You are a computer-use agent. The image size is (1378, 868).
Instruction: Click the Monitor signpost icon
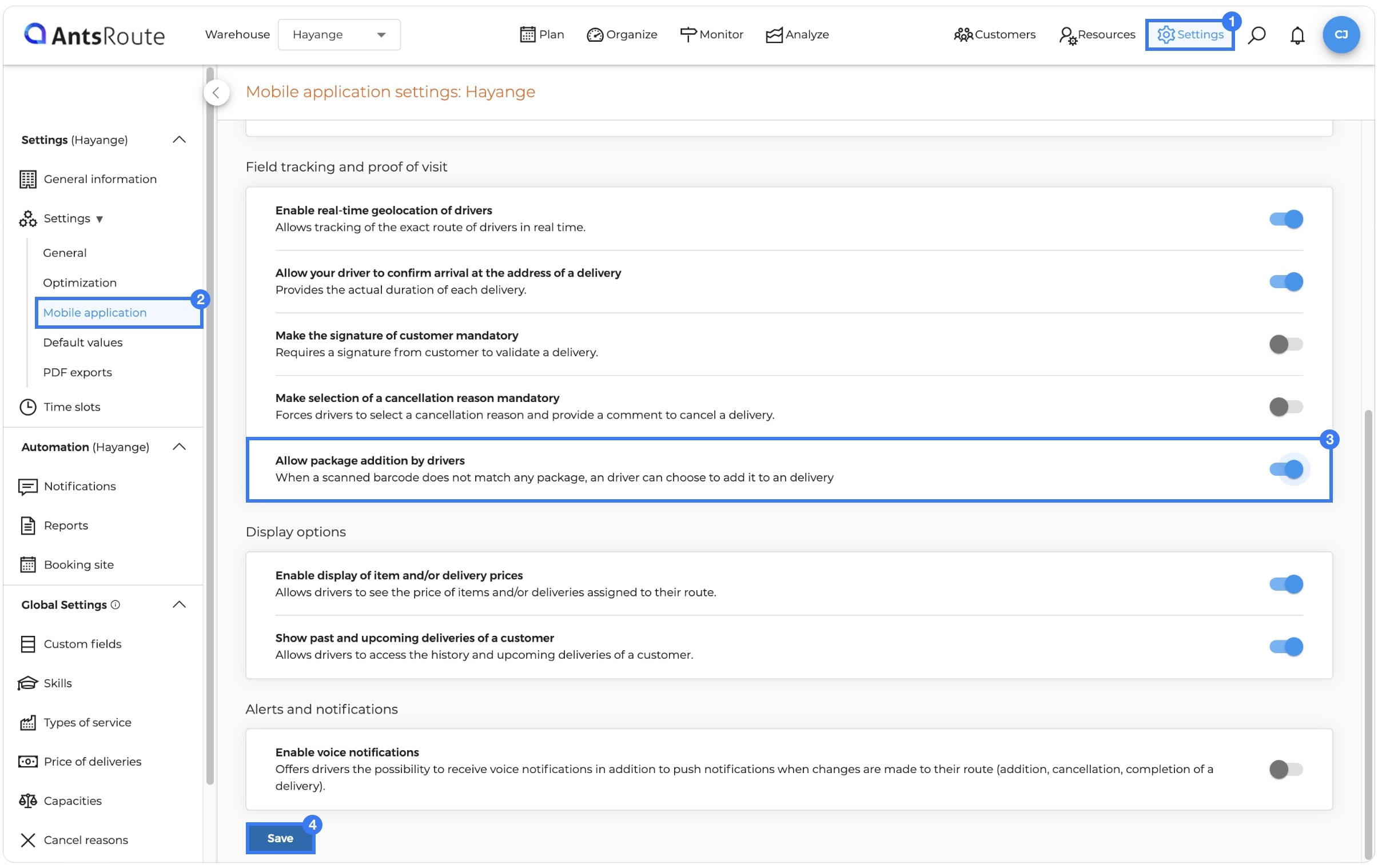[687, 34]
